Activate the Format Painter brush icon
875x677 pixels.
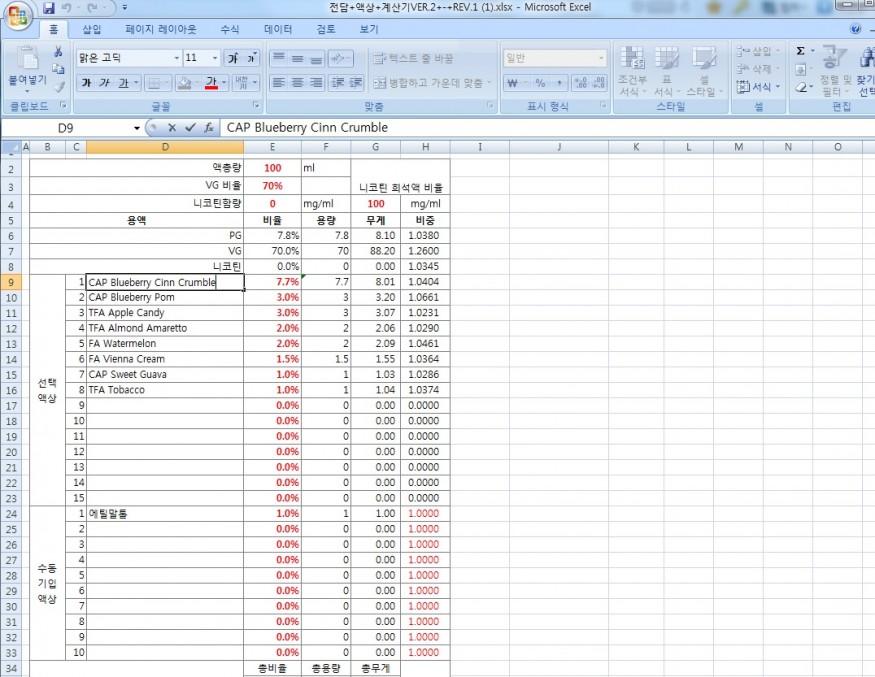coord(58,86)
